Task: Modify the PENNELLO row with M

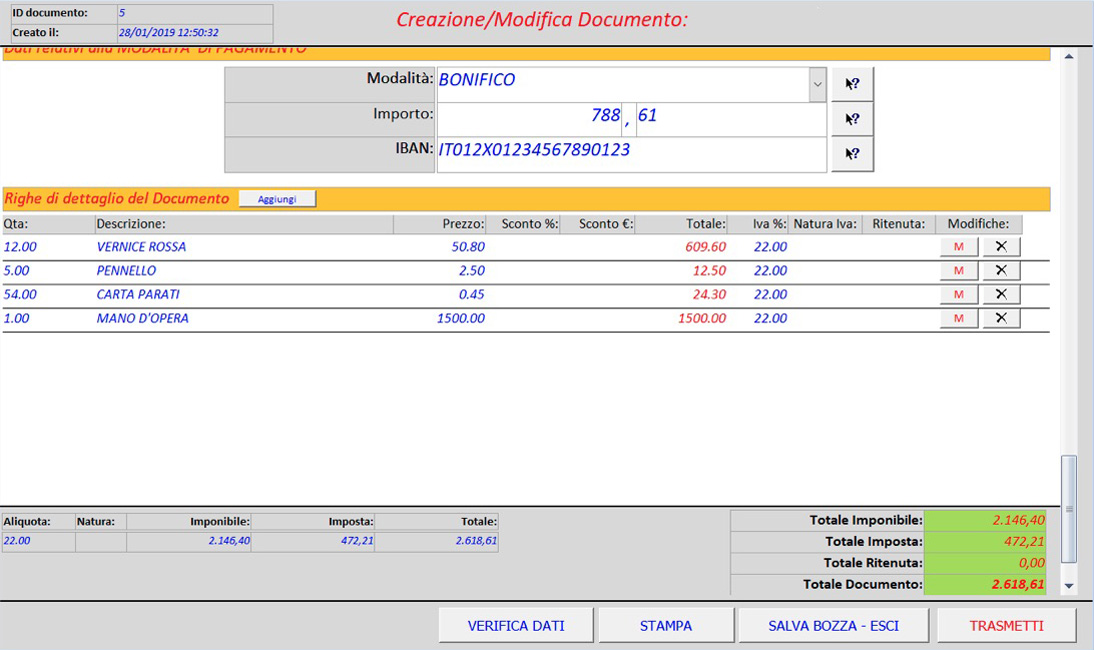Action: click(x=959, y=270)
